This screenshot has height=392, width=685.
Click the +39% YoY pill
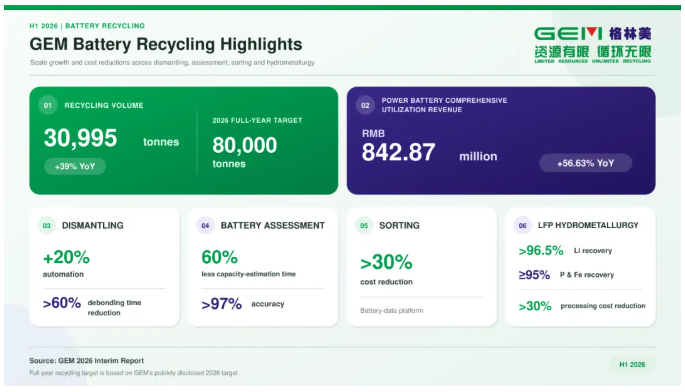pos(75,167)
